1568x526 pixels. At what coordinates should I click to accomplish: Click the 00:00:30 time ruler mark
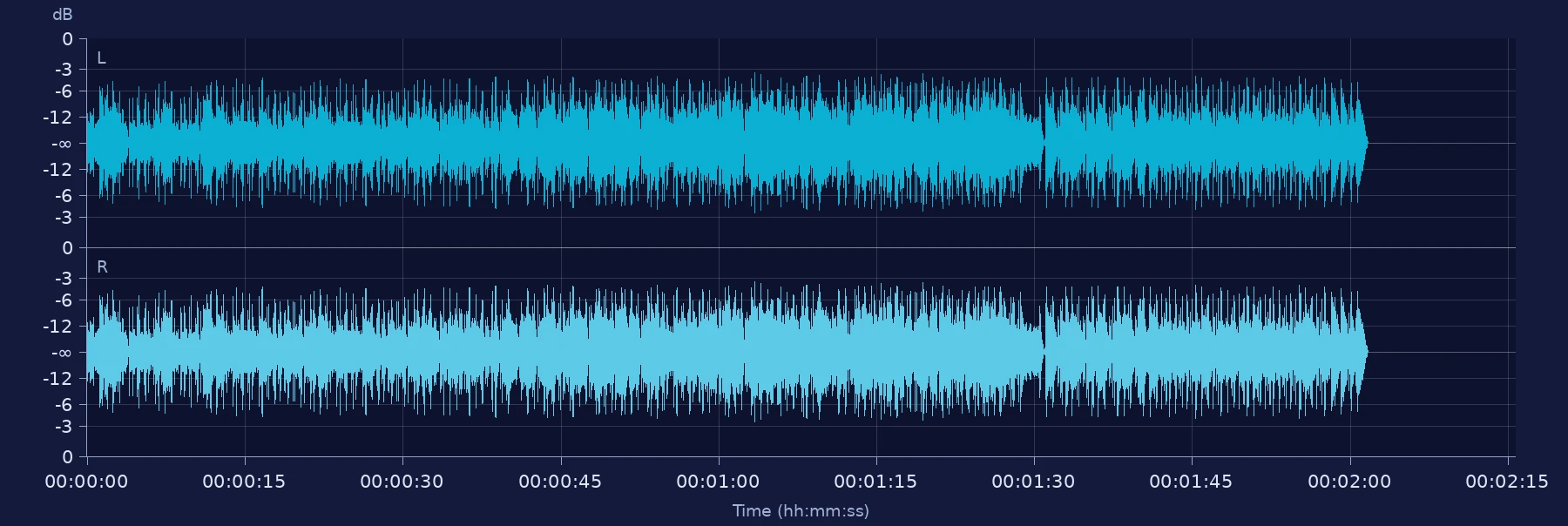pos(402,482)
